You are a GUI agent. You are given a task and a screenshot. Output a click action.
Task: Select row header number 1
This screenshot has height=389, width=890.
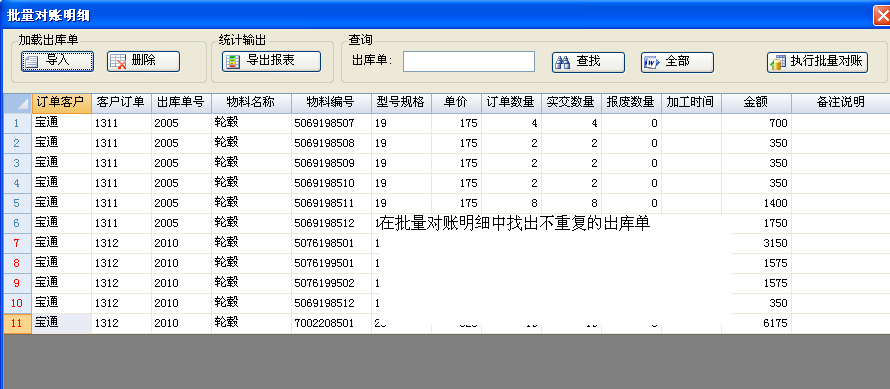(x=18, y=123)
